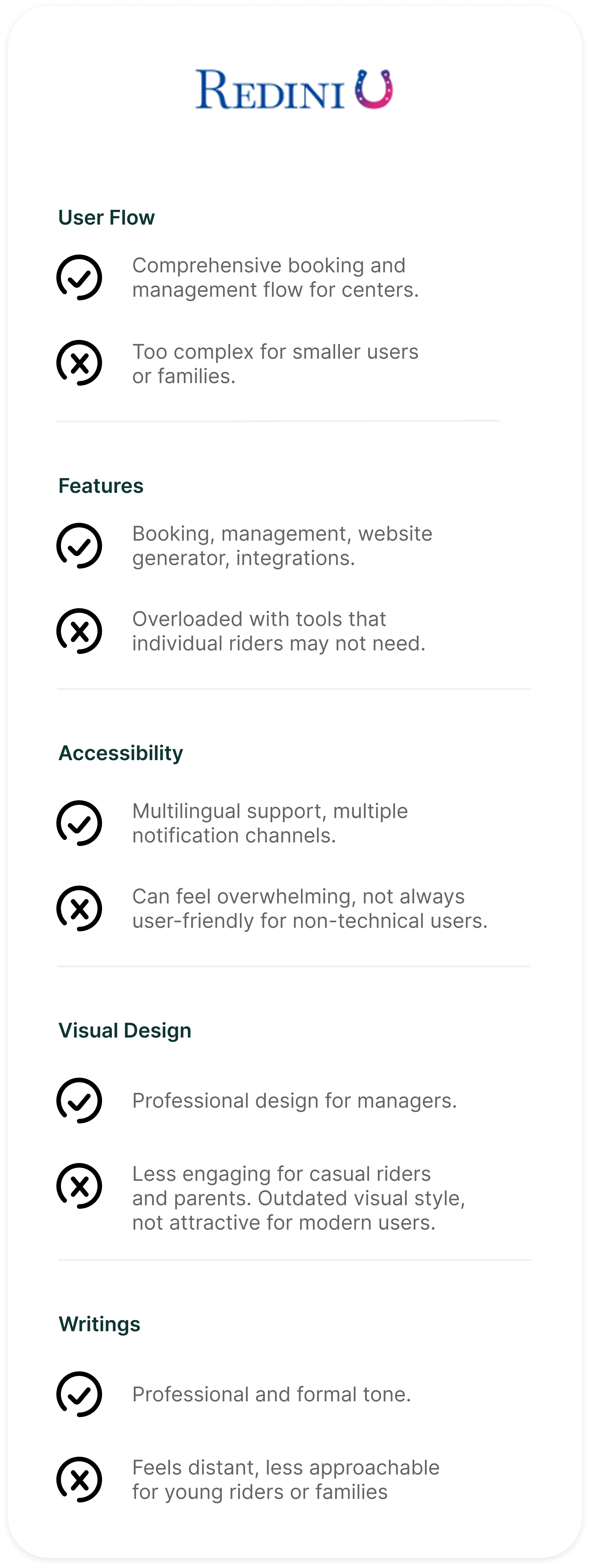Viewport: 590px width, 1568px height.
Task: Select the Features section heading
Action: coord(101,486)
